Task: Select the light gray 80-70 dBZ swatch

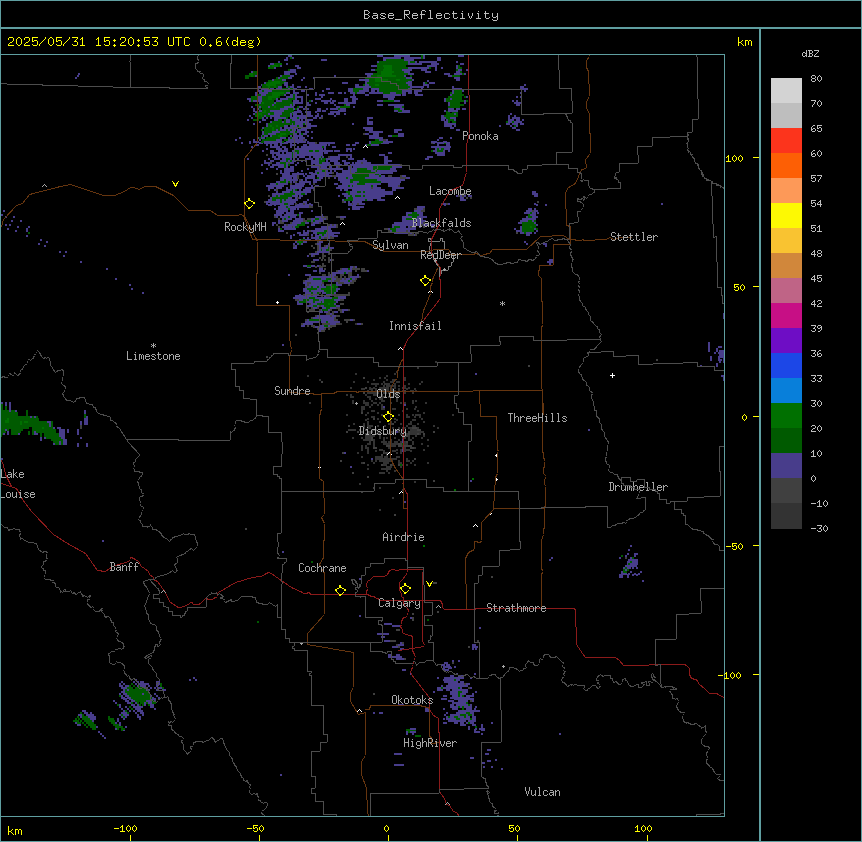Action: coord(786,91)
